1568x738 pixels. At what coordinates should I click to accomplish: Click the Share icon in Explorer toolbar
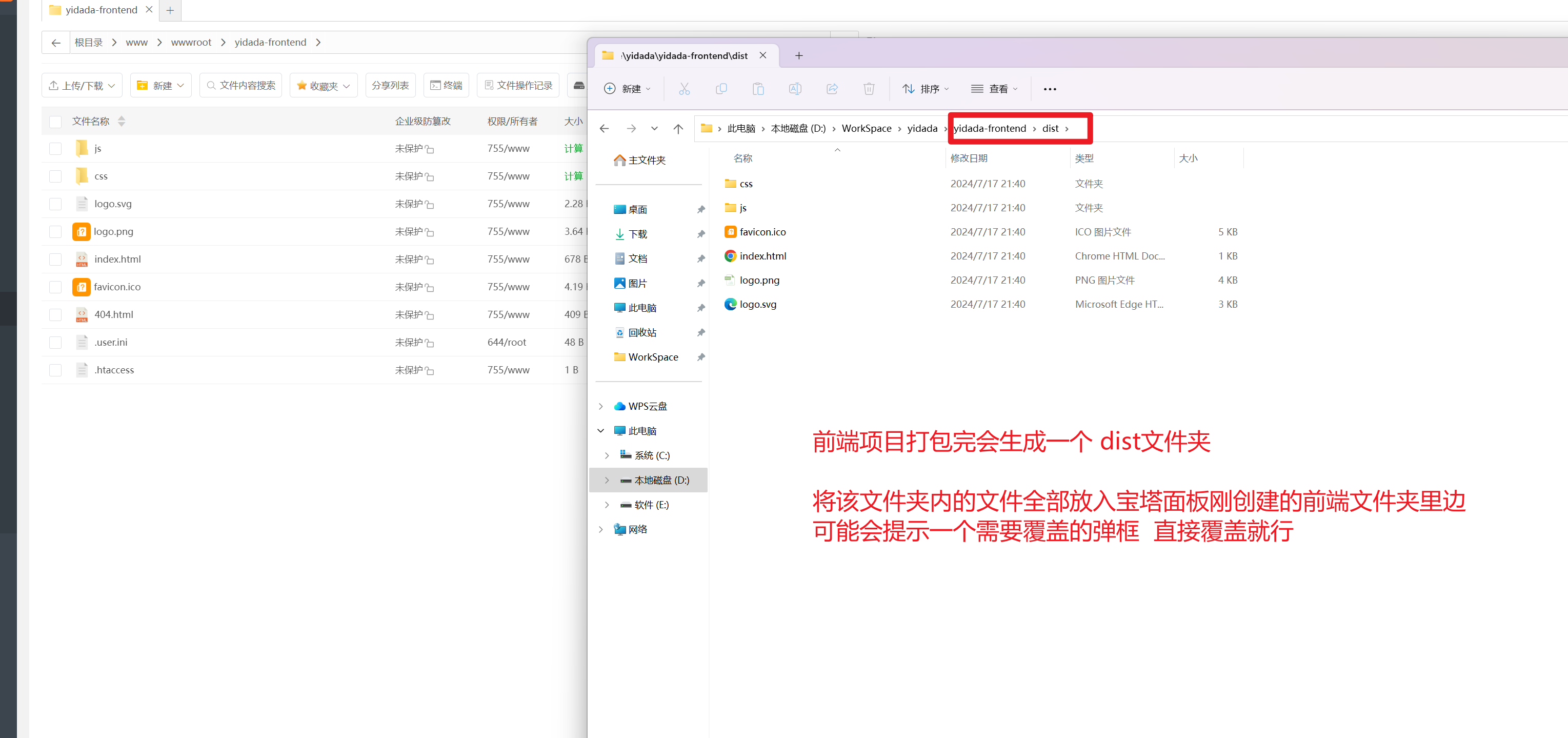pos(832,89)
